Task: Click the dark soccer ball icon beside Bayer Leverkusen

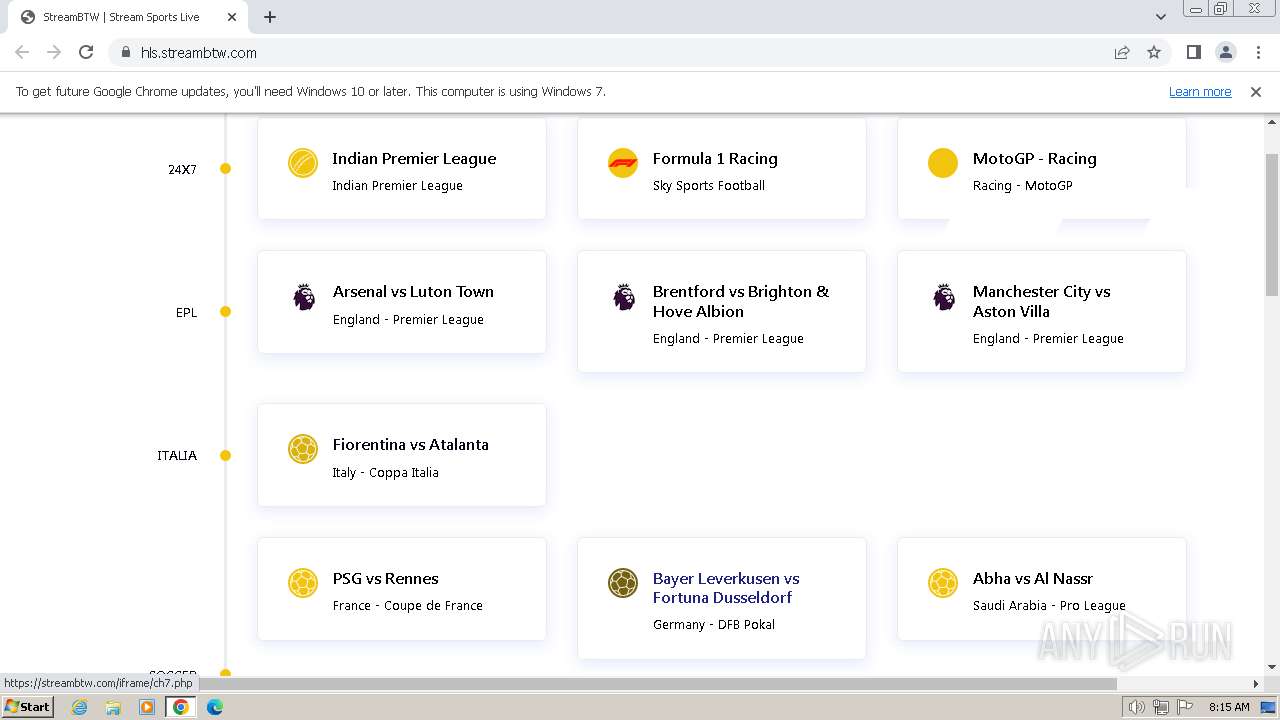Action: click(623, 583)
